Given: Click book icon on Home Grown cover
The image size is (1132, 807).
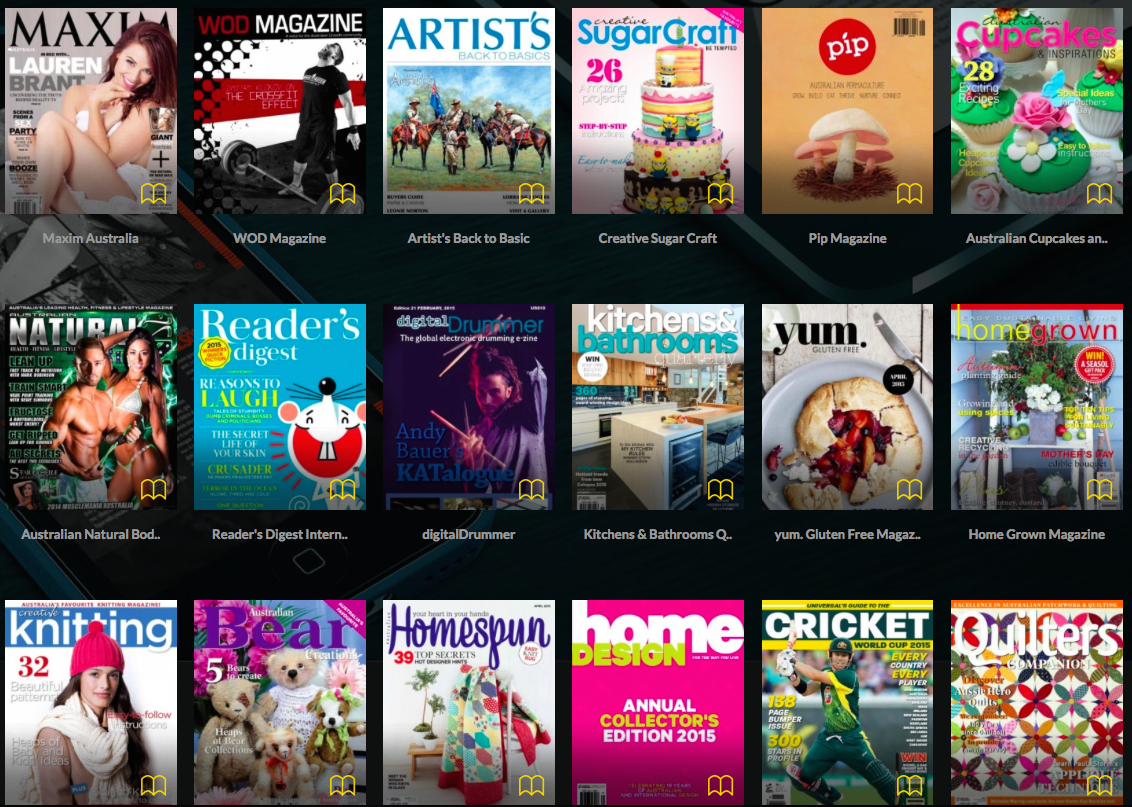Looking at the screenshot, I should (1099, 490).
